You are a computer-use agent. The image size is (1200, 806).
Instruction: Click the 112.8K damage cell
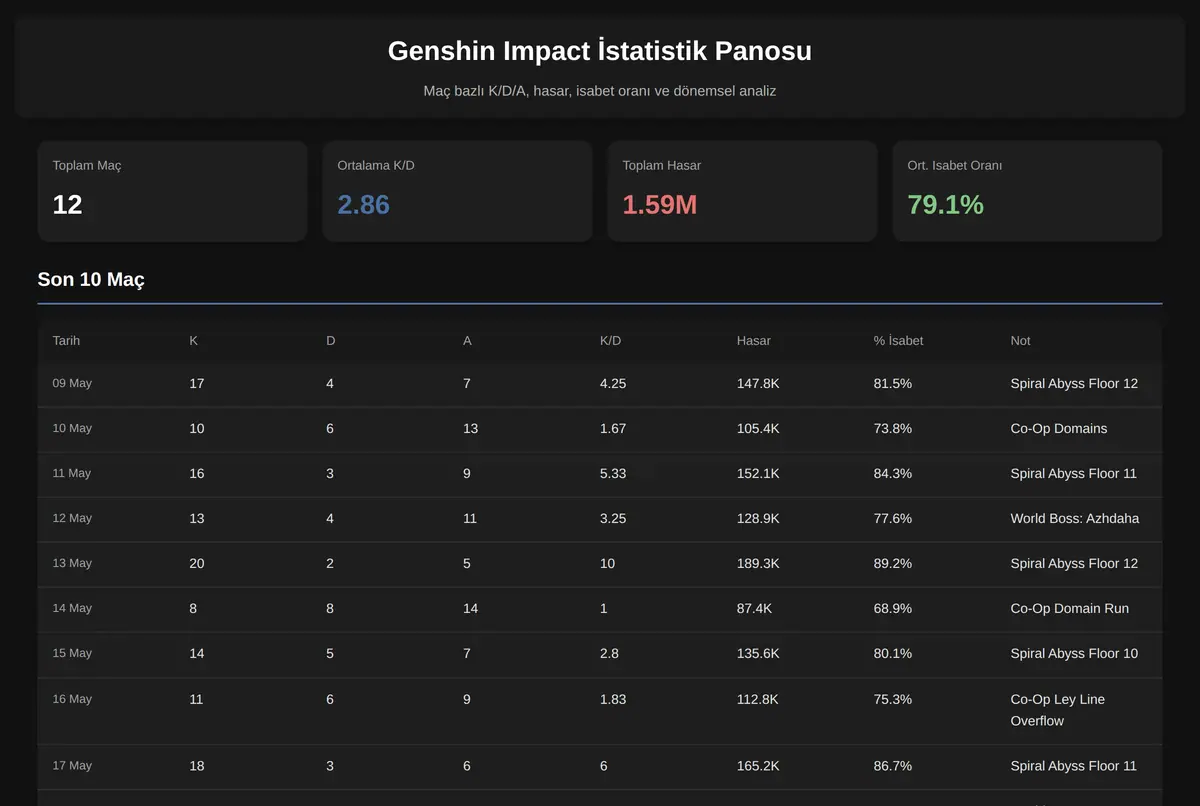758,699
